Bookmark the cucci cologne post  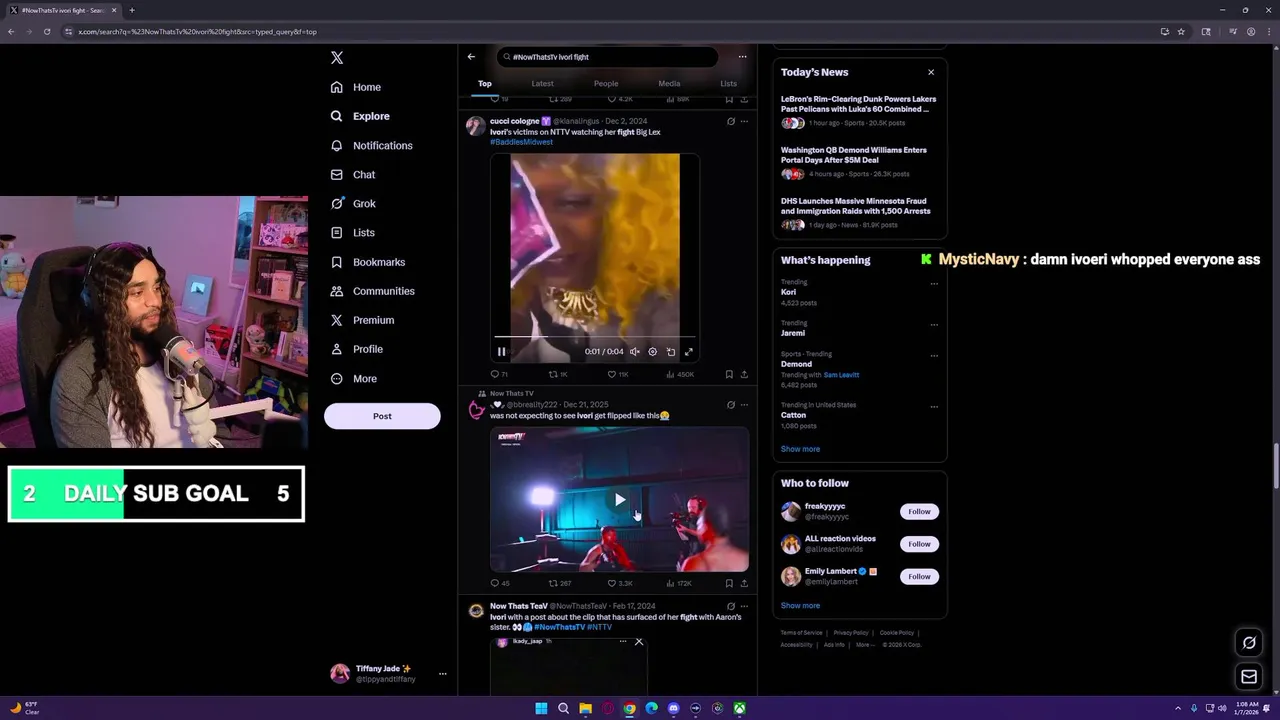729,374
